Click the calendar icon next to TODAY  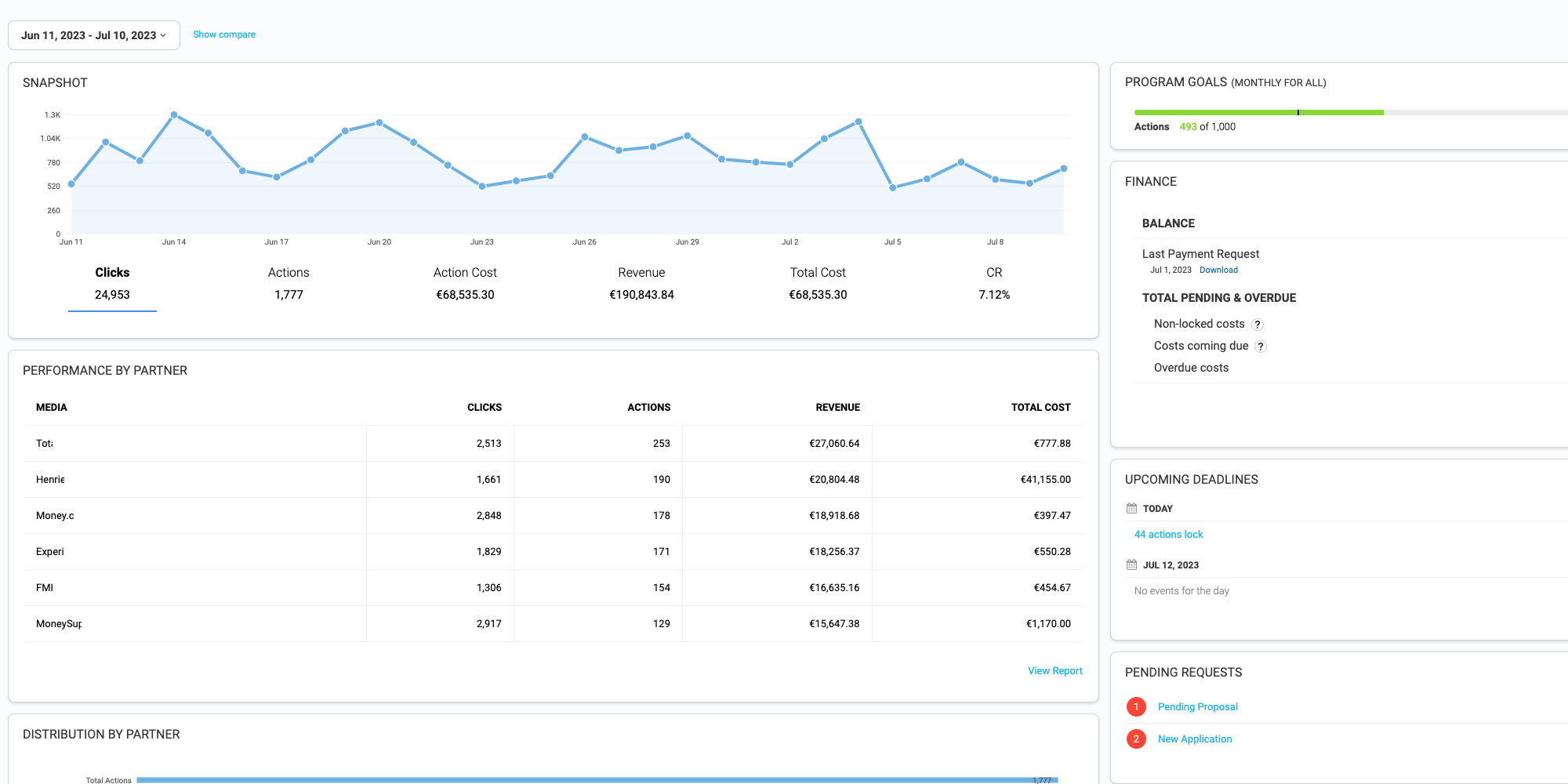coord(1131,508)
